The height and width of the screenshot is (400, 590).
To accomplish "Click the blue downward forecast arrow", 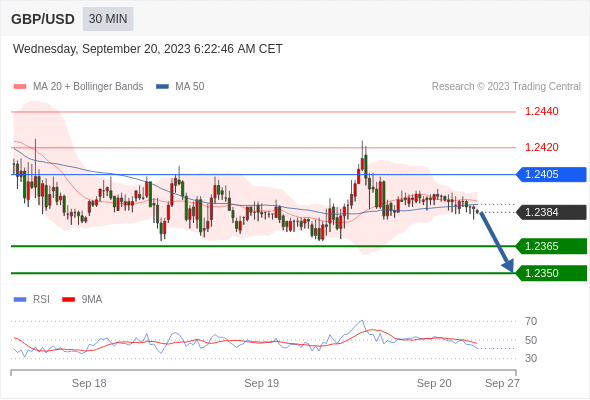I will (497, 242).
